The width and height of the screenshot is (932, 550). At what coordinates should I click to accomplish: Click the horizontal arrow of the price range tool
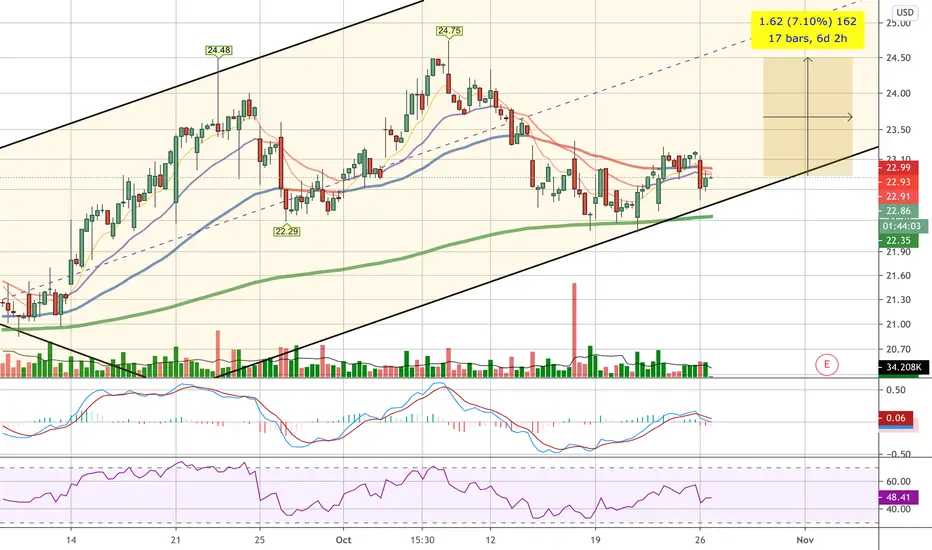coord(808,117)
